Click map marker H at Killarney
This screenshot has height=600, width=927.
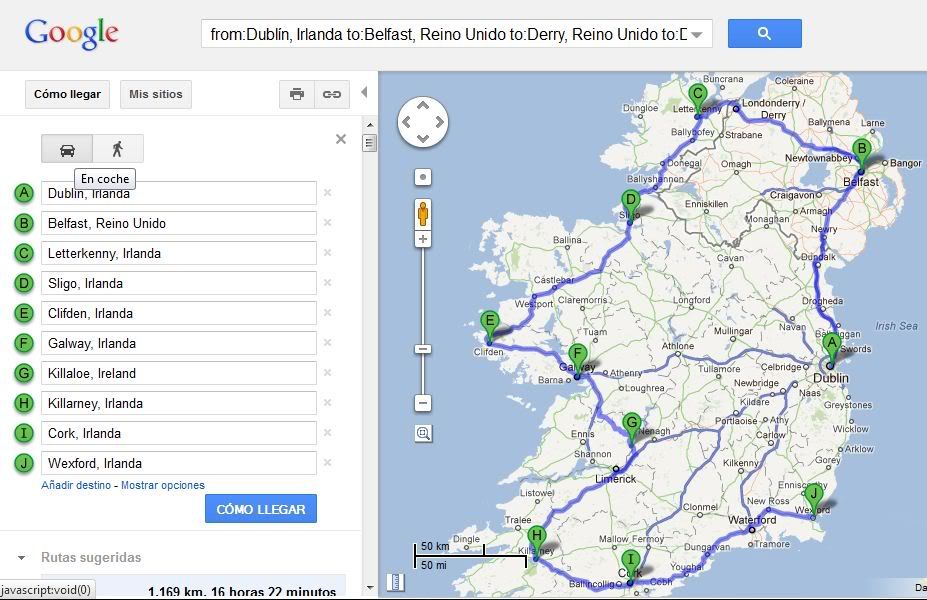tap(536, 540)
